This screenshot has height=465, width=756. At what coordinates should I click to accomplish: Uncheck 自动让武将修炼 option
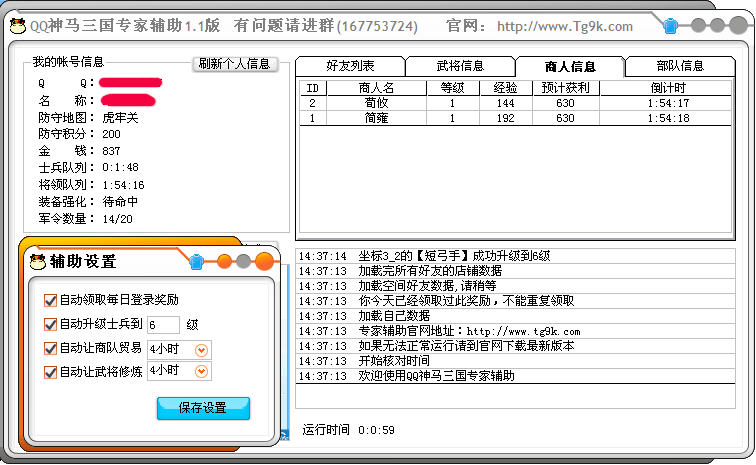point(50,372)
